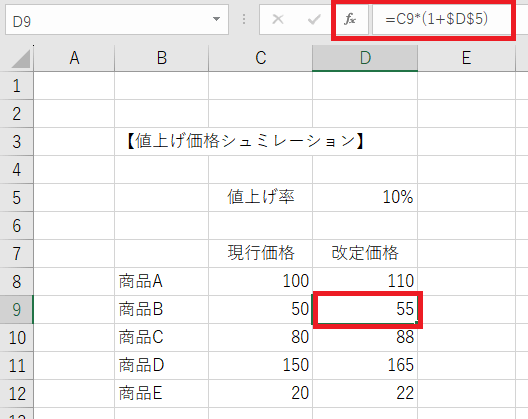Image resolution: width=528 pixels, height=419 pixels.
Task: Click the revised price cell 22
Action: pyautogui.click(x=365, y=393)
